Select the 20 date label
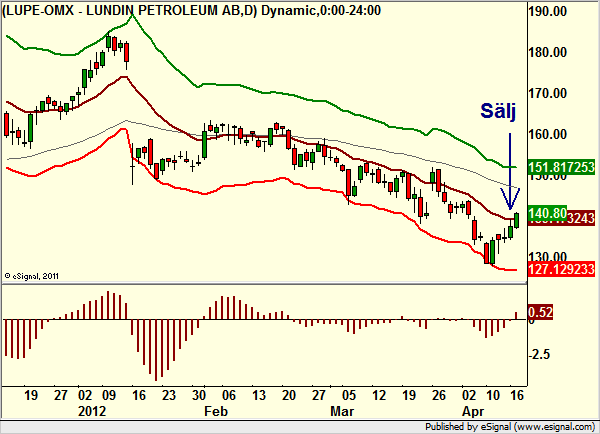600x434 pixels. (x=289, y=395)
